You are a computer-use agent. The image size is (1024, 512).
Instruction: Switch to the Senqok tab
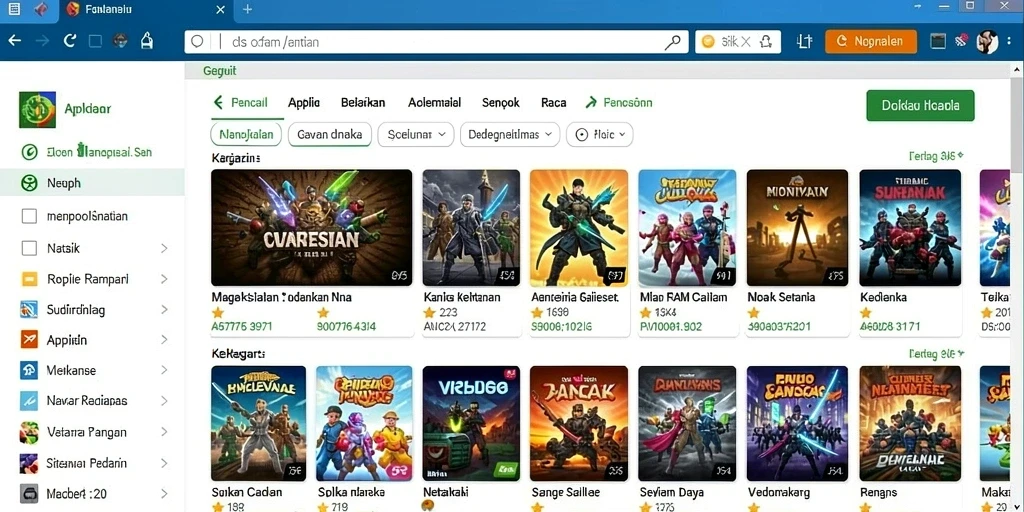pos(501,103)
